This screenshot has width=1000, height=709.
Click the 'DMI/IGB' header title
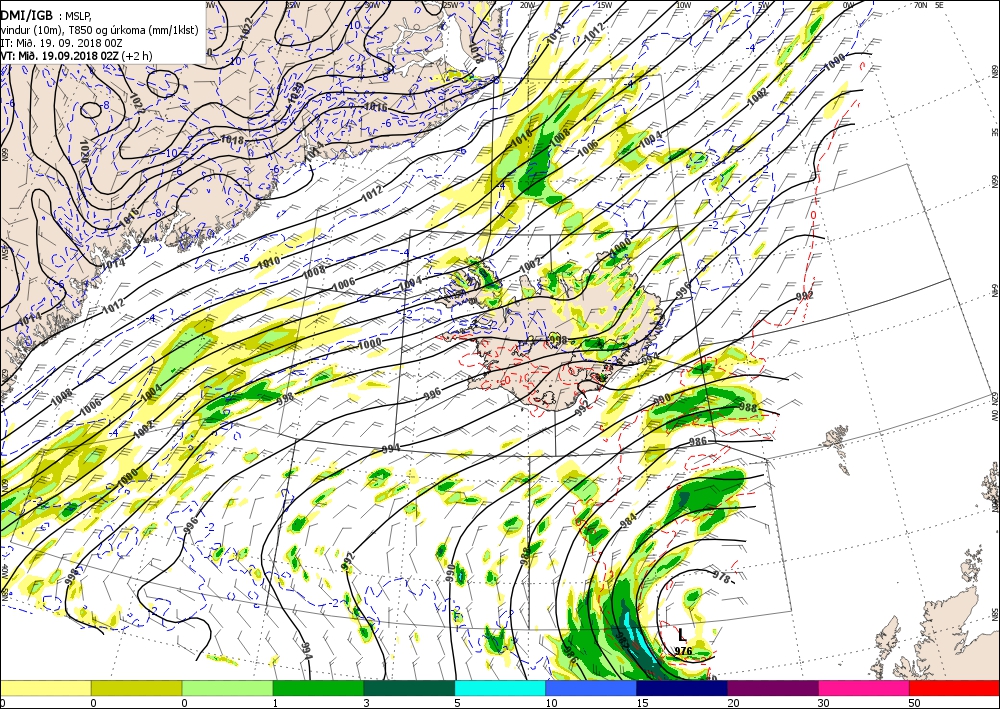pyautogui.click(x=27, y=16)
